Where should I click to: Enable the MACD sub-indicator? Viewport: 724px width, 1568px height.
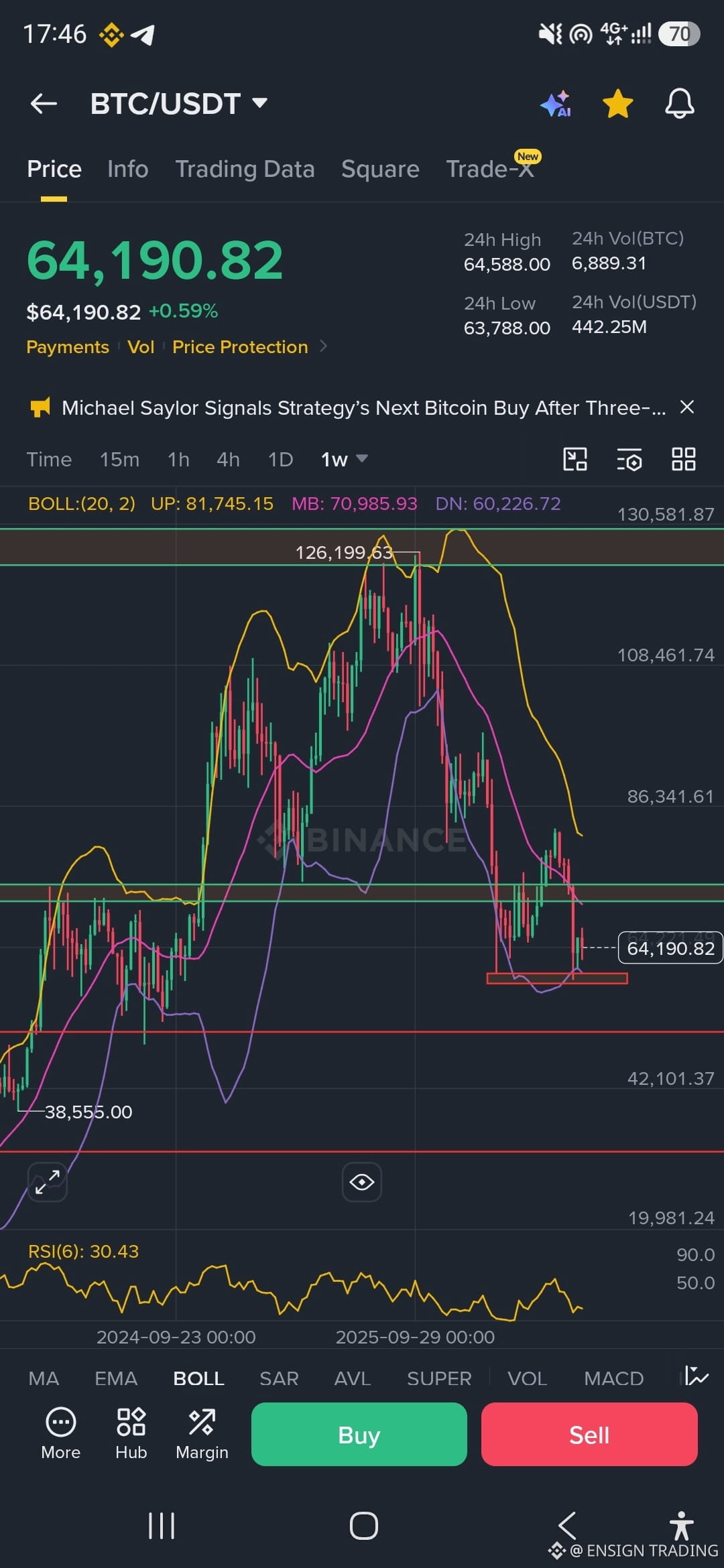613,1378
